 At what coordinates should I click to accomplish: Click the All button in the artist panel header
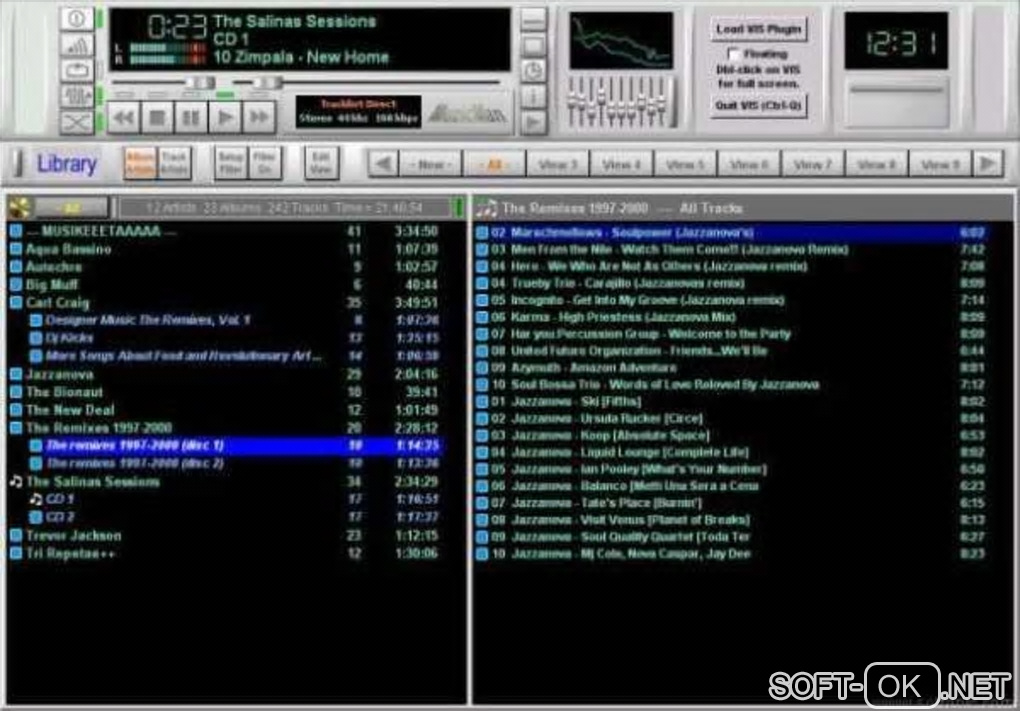click(72, 208)
